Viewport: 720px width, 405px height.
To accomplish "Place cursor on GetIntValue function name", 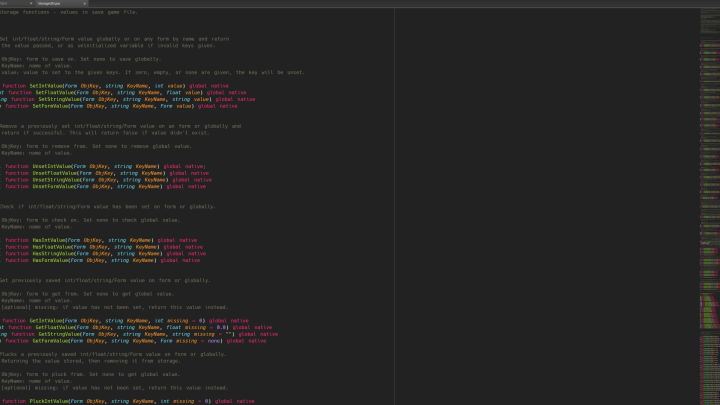I will [x=46, y=321].
